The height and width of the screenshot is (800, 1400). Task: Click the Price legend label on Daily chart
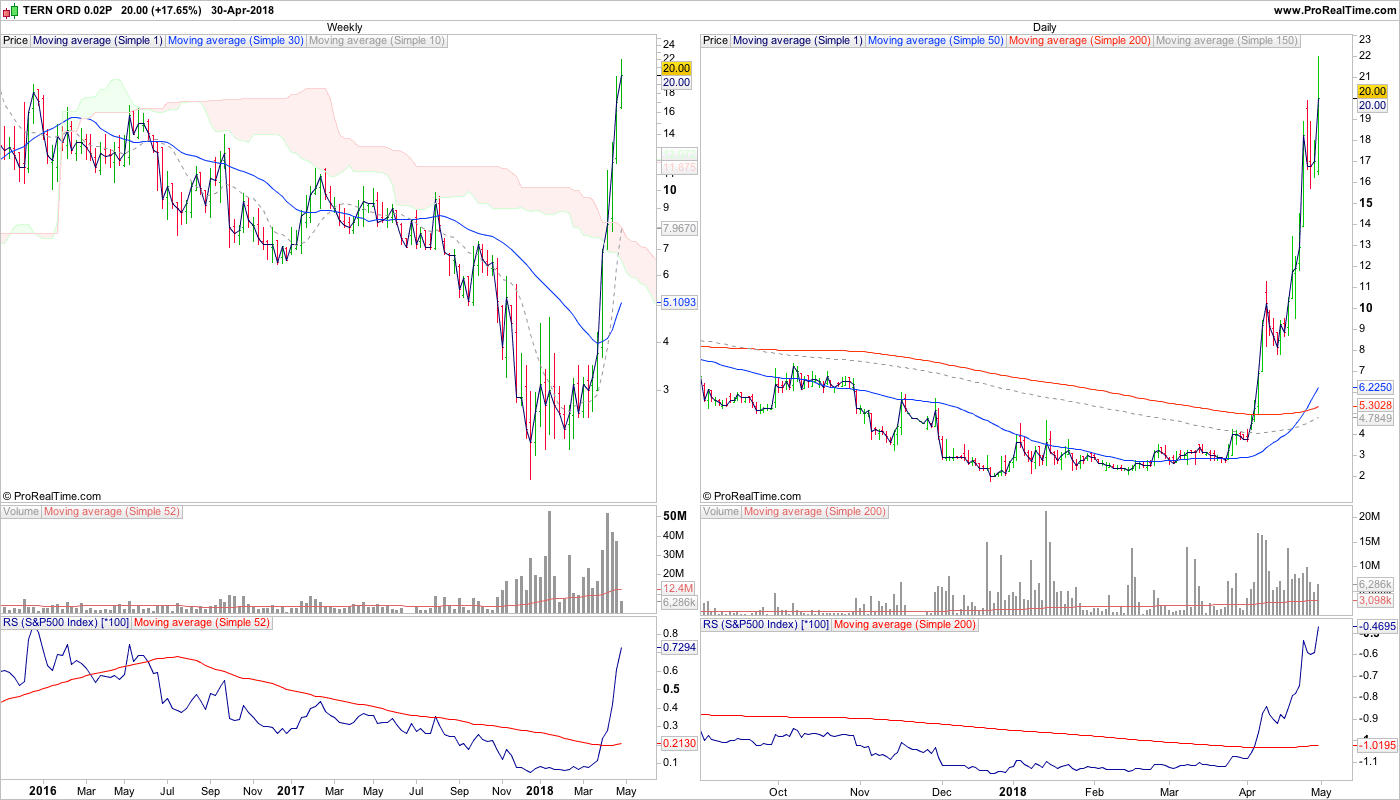716,41
